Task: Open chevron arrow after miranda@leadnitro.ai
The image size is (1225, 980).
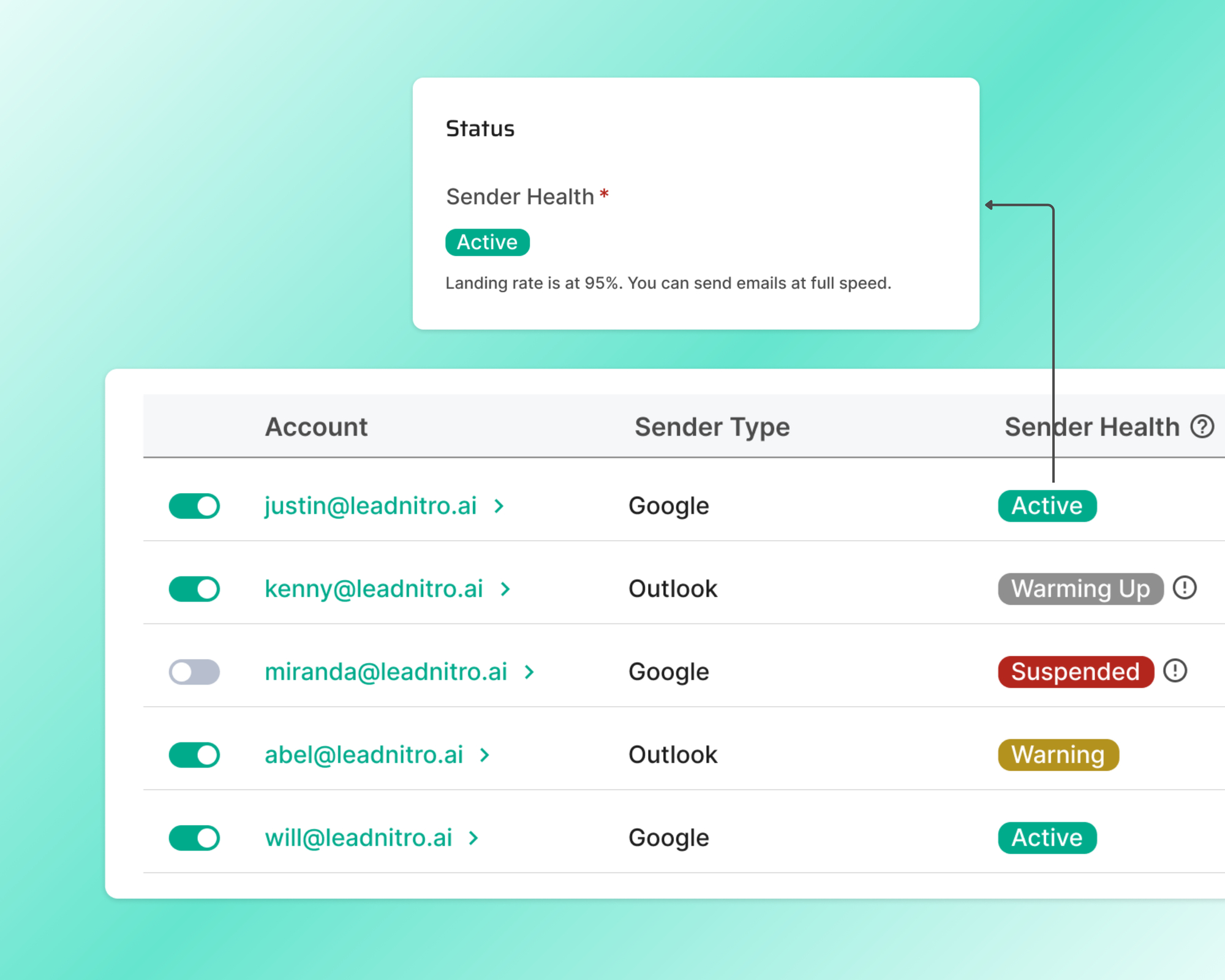Action: [x=530, y=672]
